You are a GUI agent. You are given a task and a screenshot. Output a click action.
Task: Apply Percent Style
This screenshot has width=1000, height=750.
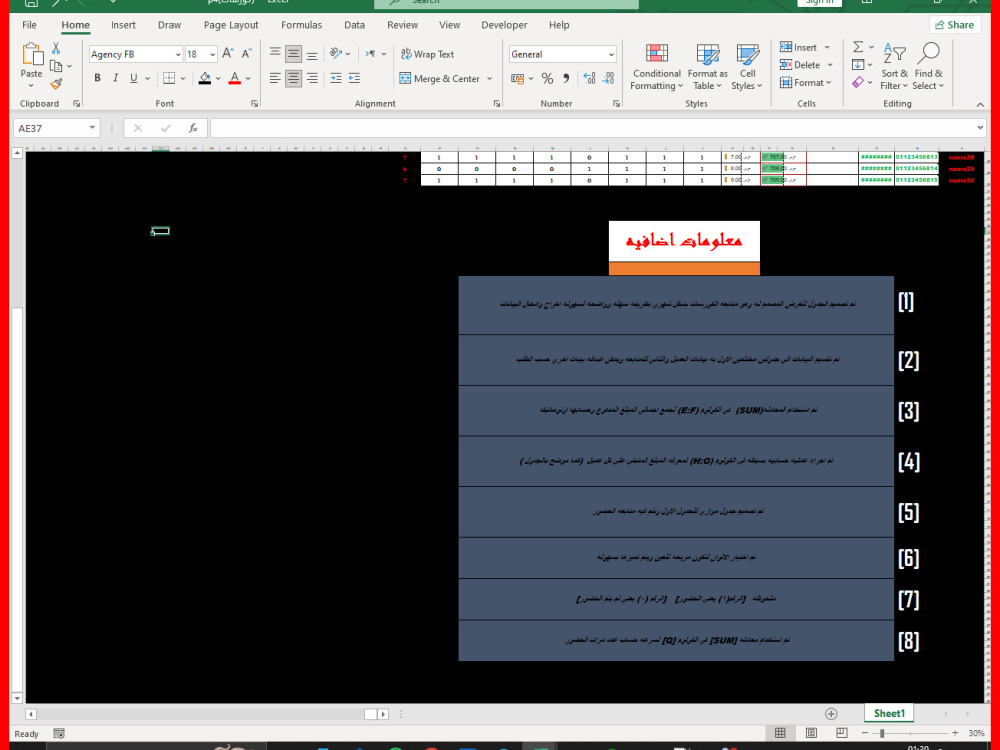[547, 78]
